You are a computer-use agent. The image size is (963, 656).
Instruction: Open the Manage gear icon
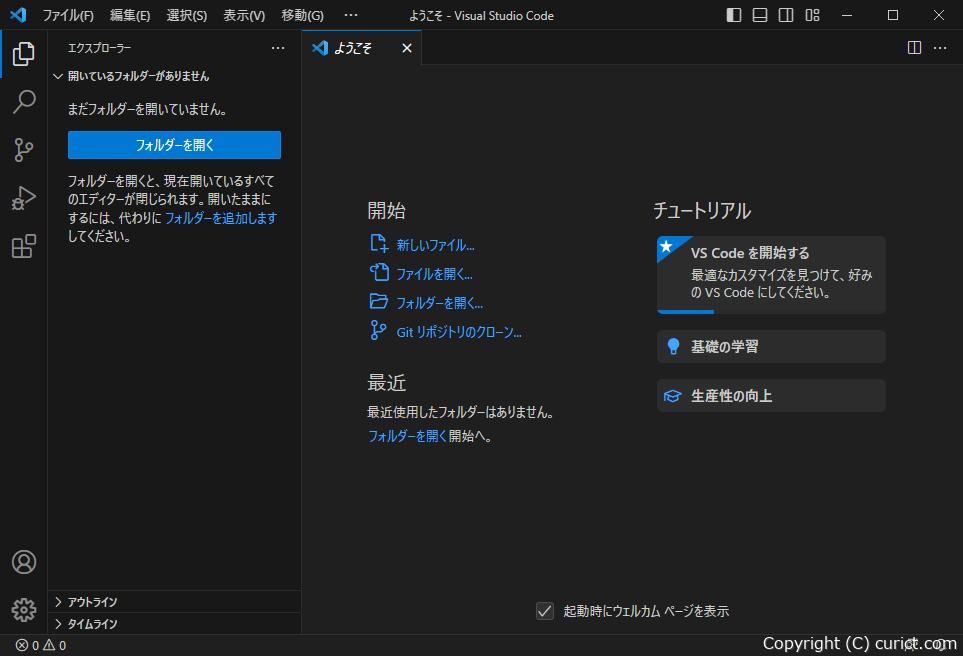click(x=23, y=610)
